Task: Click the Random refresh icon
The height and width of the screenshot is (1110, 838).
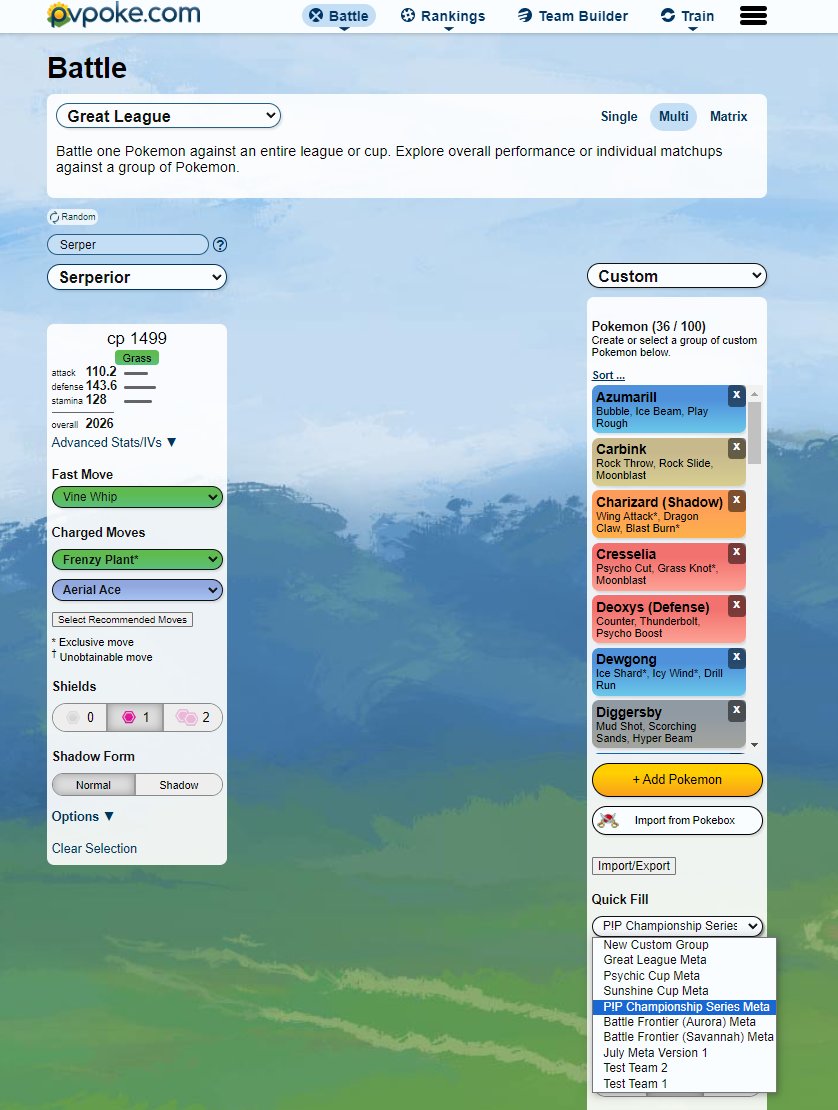Action: click(x=54, y=217)
